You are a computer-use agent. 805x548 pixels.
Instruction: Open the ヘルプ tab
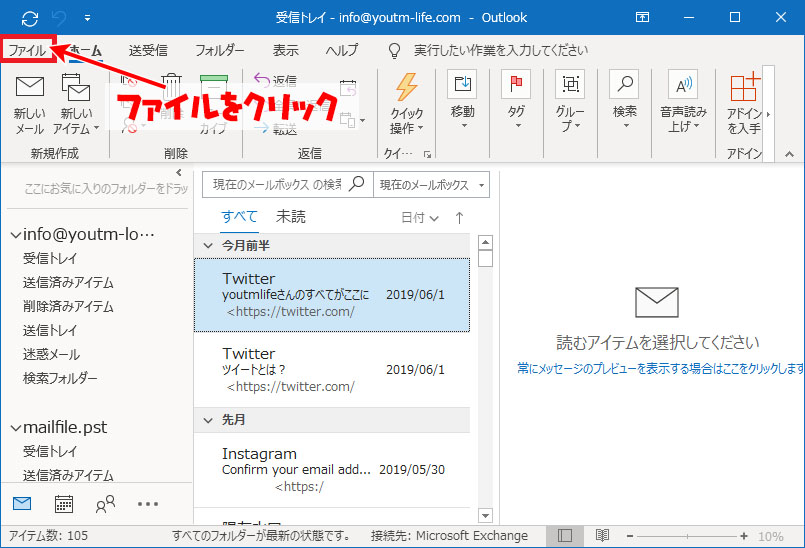pos(342,50)
